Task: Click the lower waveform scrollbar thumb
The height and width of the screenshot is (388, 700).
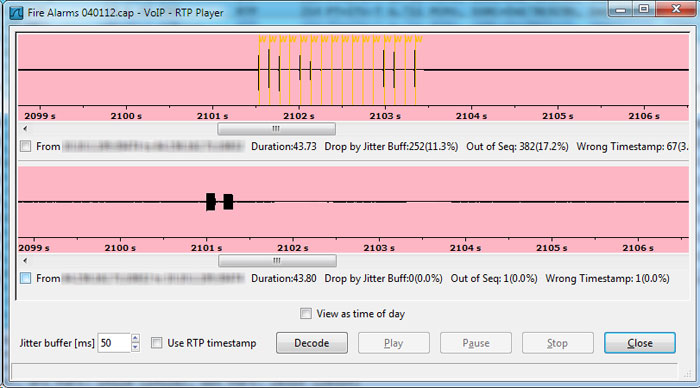Action: (x=277, y=261)
